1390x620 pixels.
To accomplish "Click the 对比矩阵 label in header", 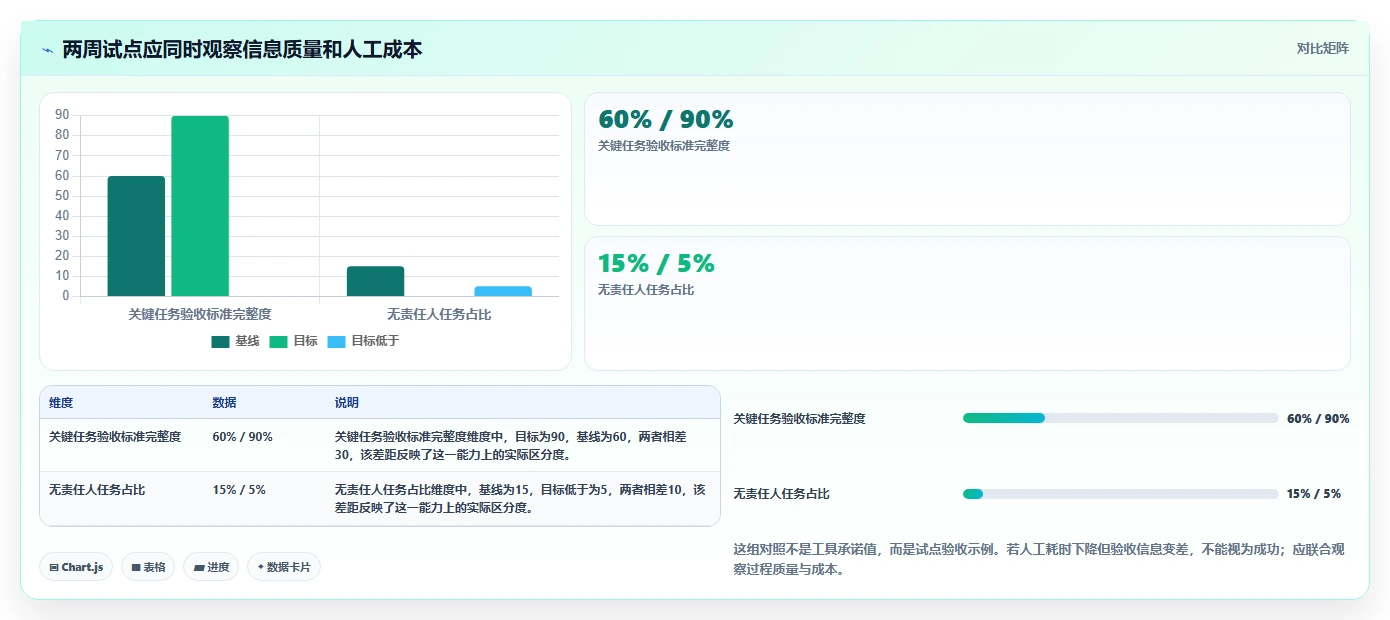I will [x=1322, y=49].
